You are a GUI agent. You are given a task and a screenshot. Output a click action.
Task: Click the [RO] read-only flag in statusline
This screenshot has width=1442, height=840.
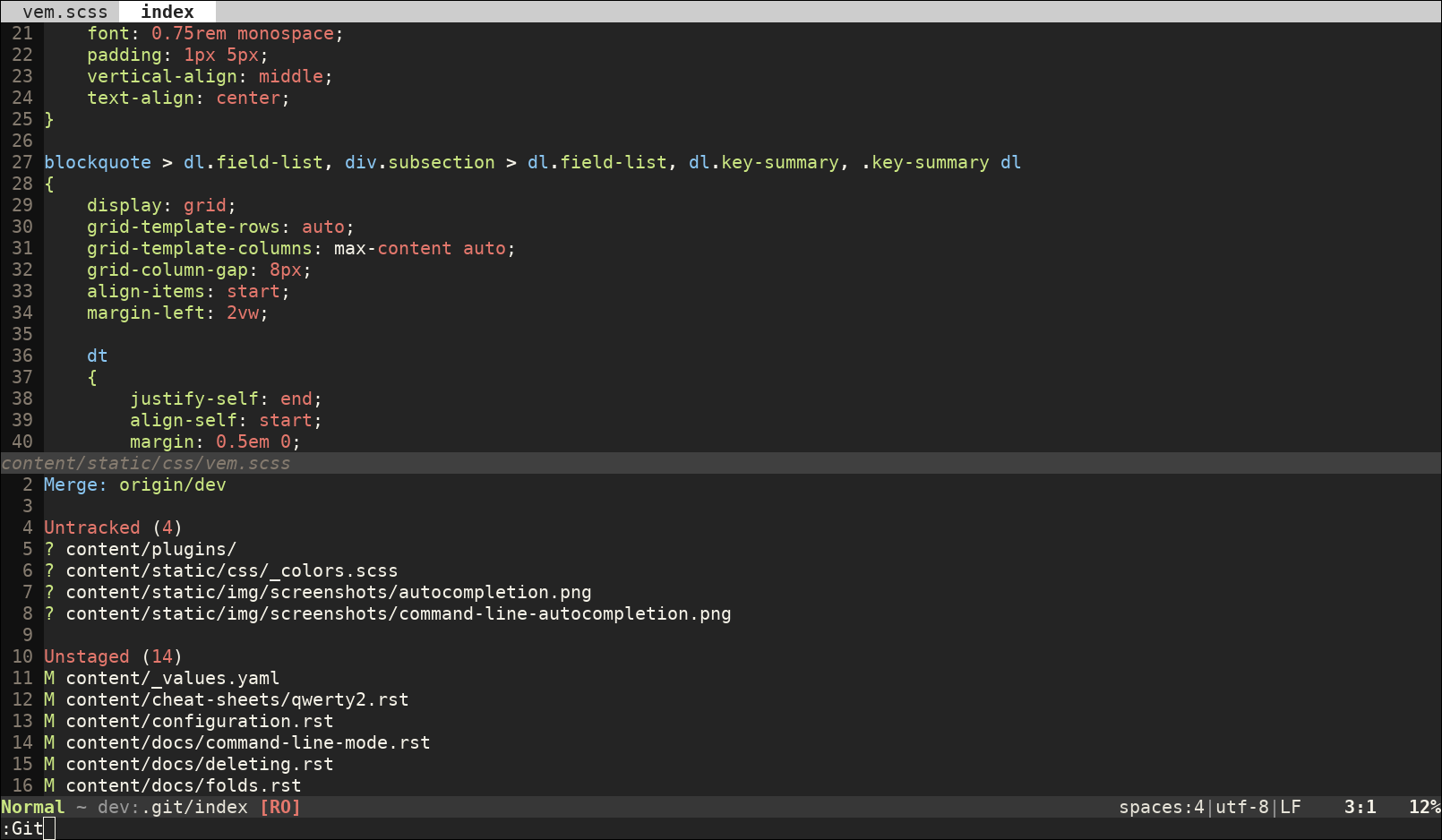(x=279, y=807)
